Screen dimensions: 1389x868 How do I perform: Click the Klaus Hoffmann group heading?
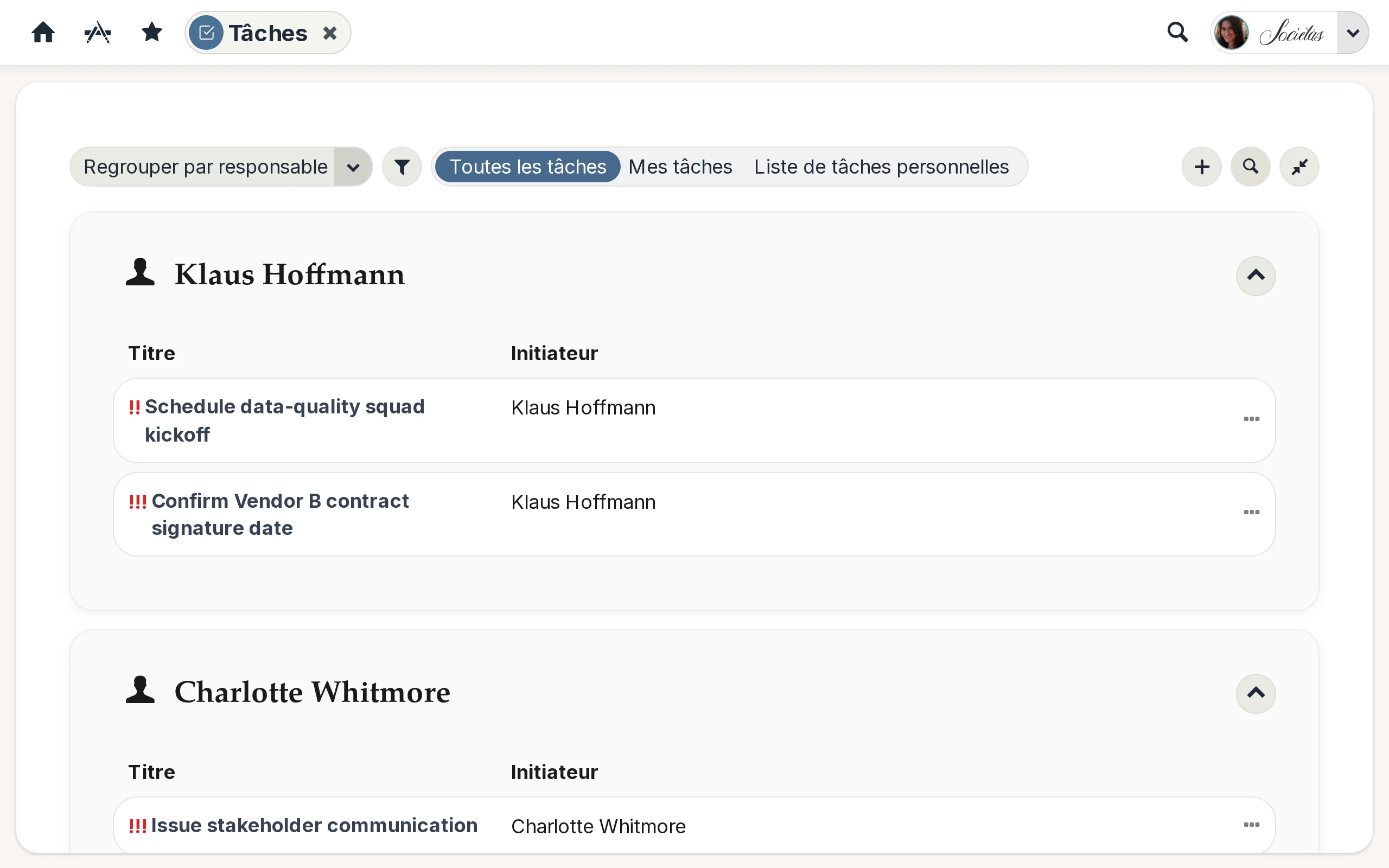click(x=289, y=275)
